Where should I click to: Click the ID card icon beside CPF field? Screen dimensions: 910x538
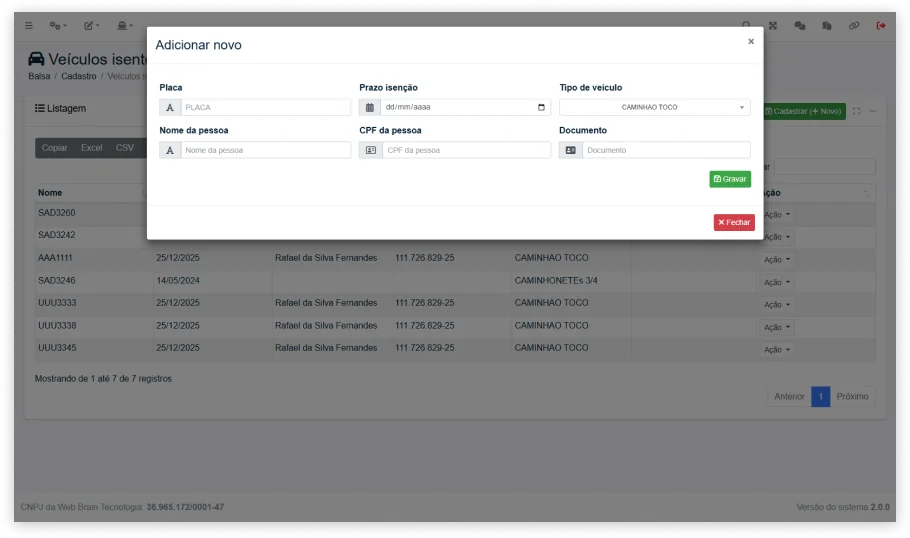point(371,150)
